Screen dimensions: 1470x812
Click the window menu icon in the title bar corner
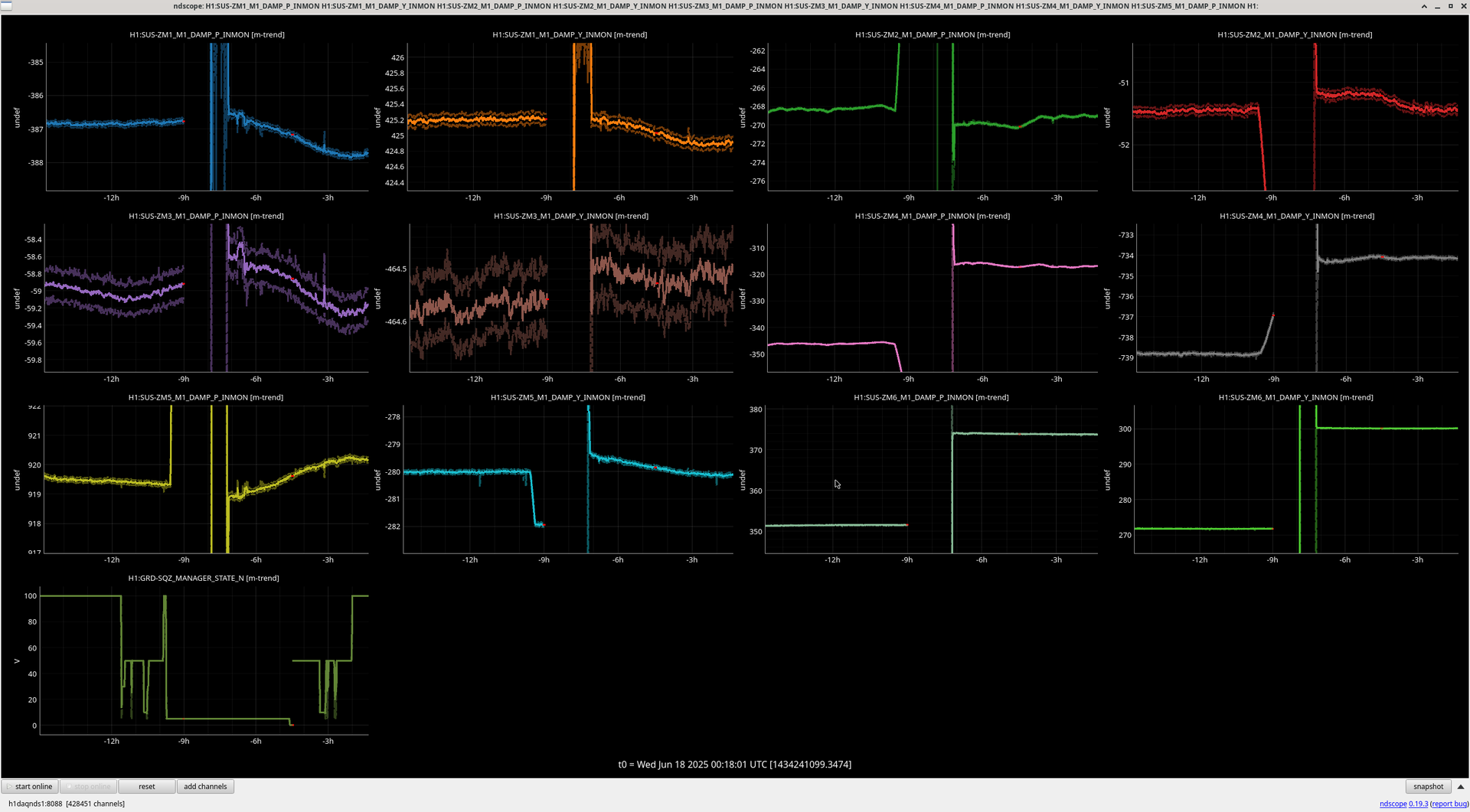6,5
